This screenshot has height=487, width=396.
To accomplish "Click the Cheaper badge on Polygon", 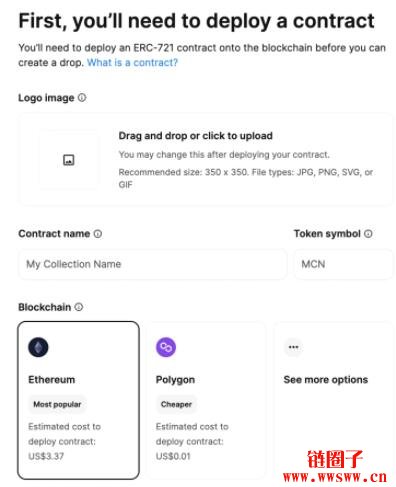I will 176,404.
